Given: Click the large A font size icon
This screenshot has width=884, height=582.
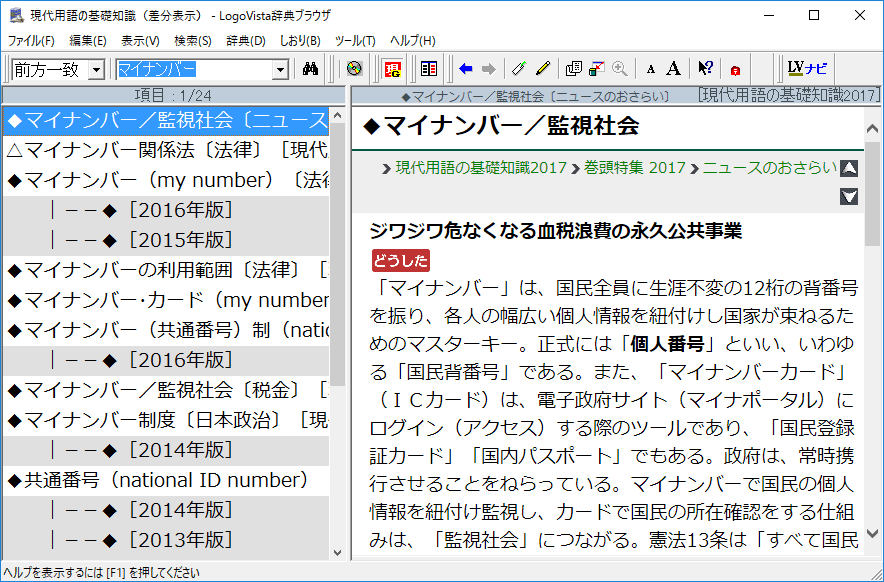Looking at the screenshot, I should [x=674, y=69].
